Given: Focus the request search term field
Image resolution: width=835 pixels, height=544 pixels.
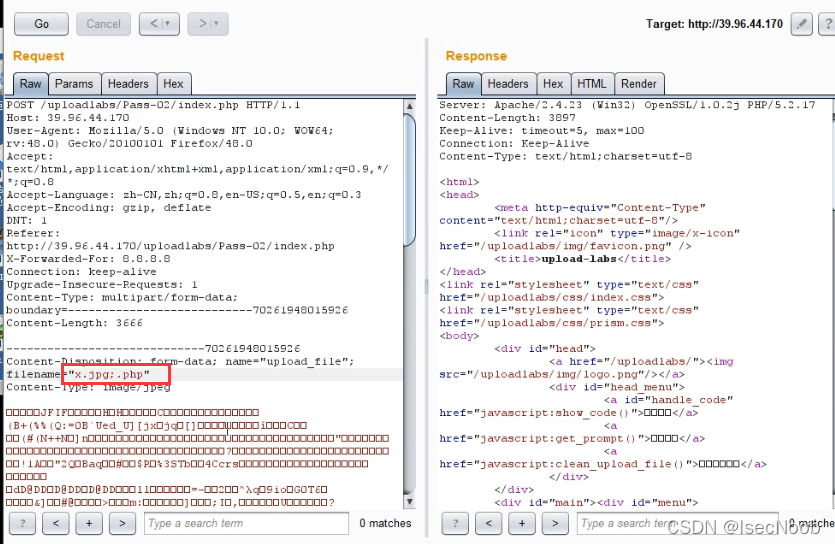Looking at the screenshot, I should click(246, 523).
